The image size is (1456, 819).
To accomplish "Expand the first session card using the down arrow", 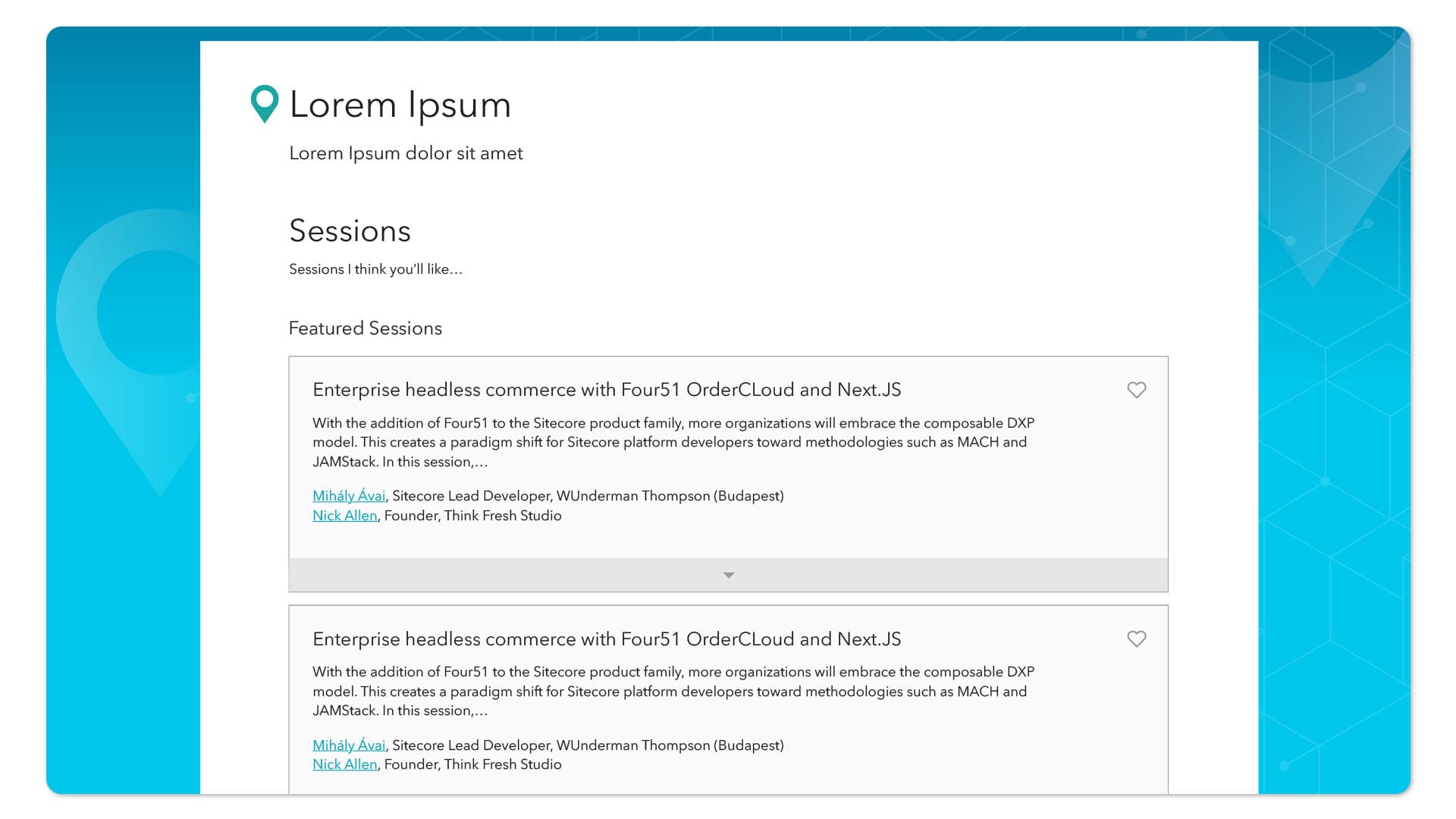I will [728, 575].
